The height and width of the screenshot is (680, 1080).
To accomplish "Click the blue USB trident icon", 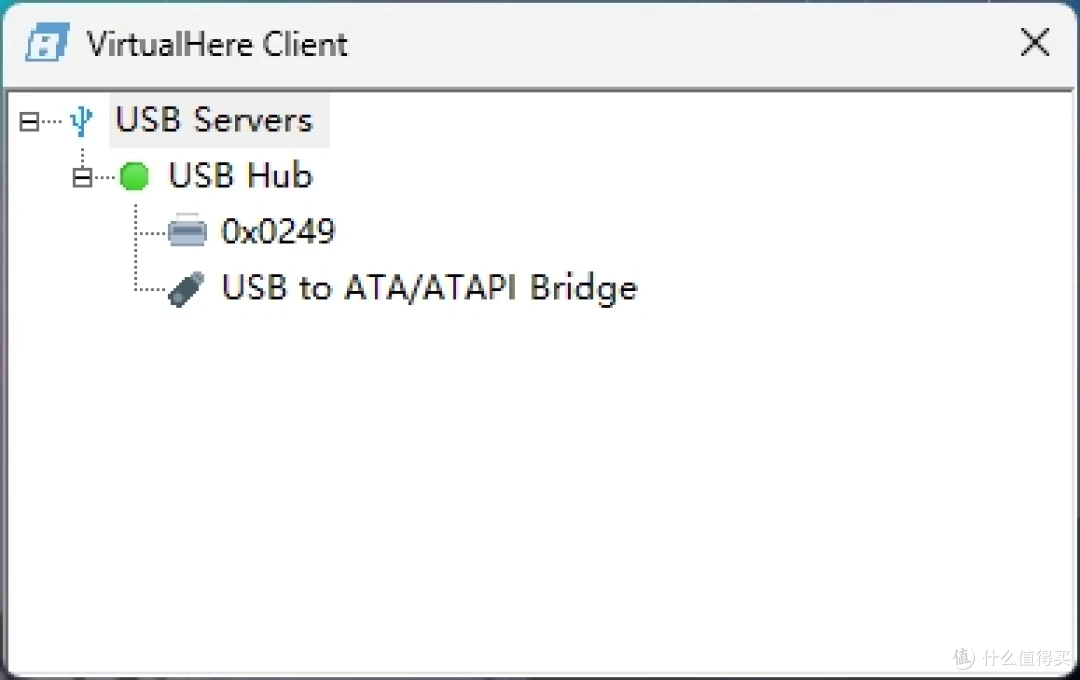I will [x=81, y=121].
